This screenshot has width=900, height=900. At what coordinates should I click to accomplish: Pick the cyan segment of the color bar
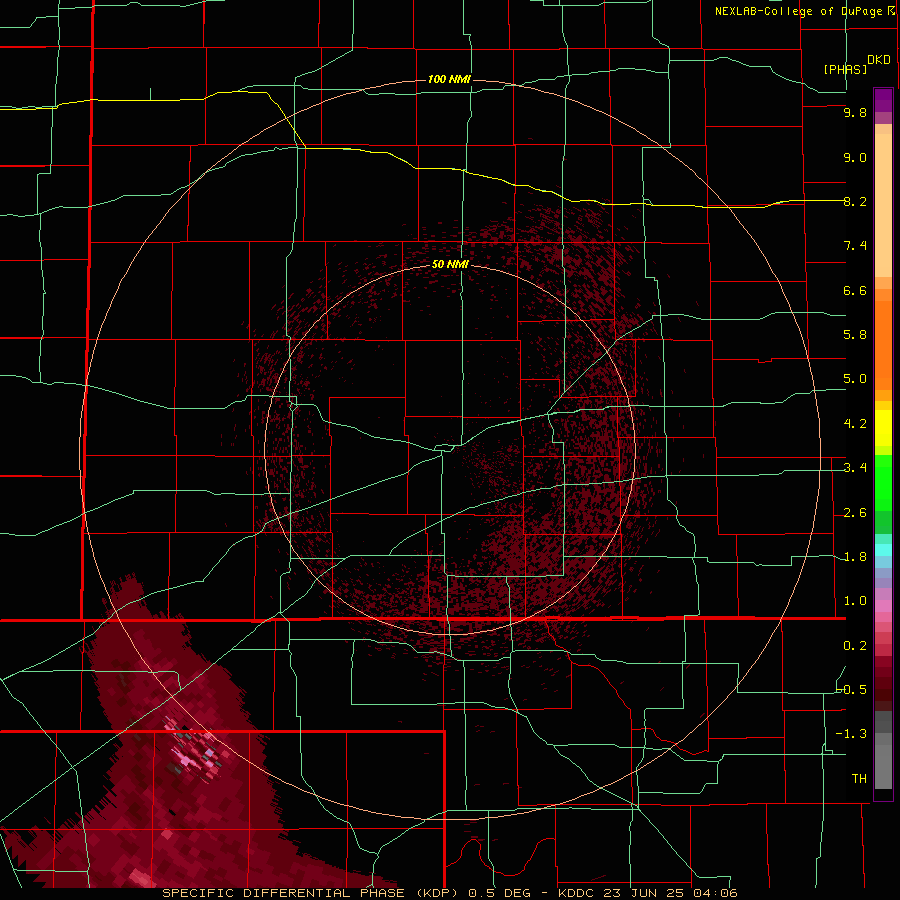click(x=883, y=550)
